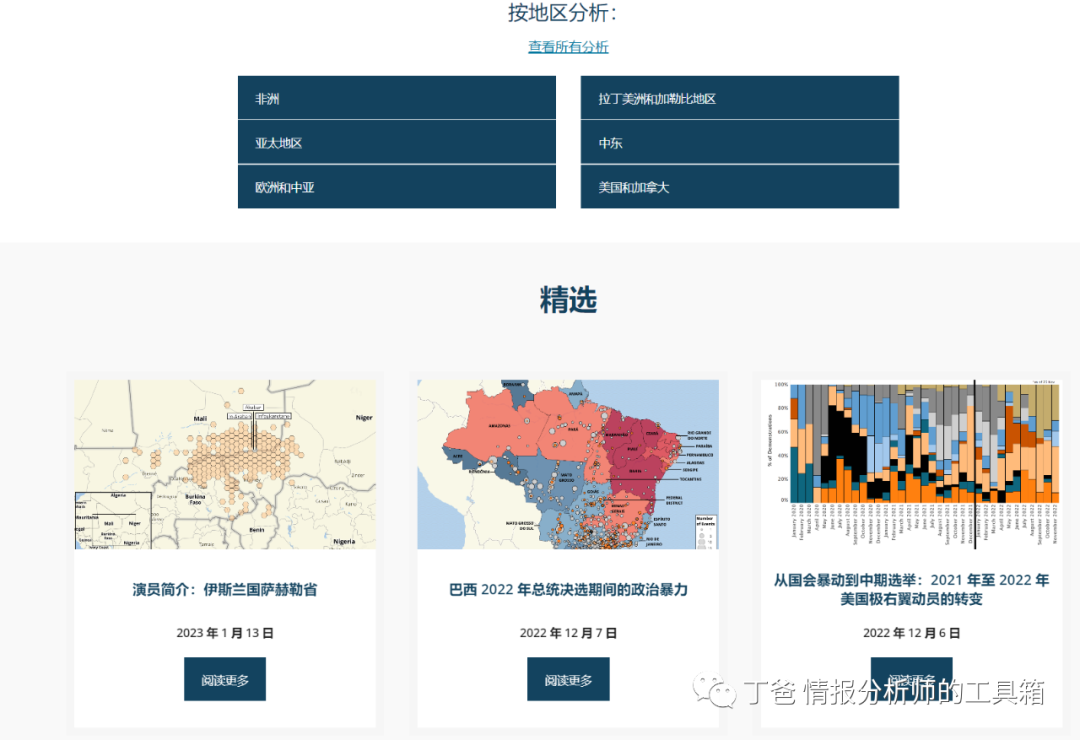Open article 从国会暴动到中期选举

pos(911,590)
